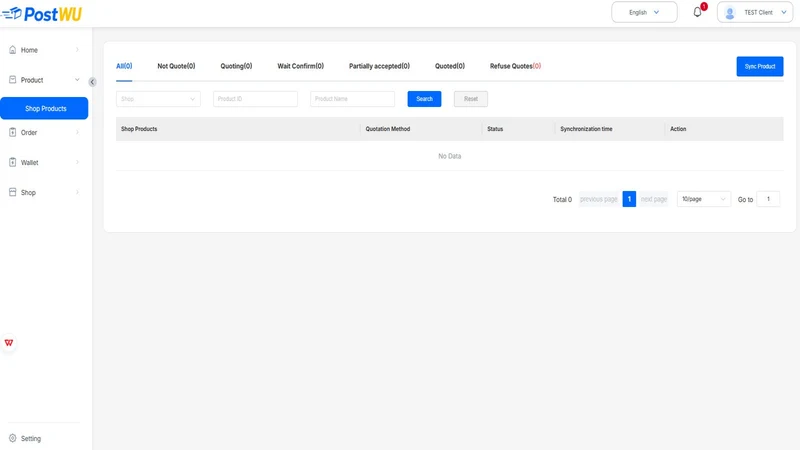This screenshot has width=800, height=450.
Task: Click the Order sidebar icon
Action: (13, 132)
